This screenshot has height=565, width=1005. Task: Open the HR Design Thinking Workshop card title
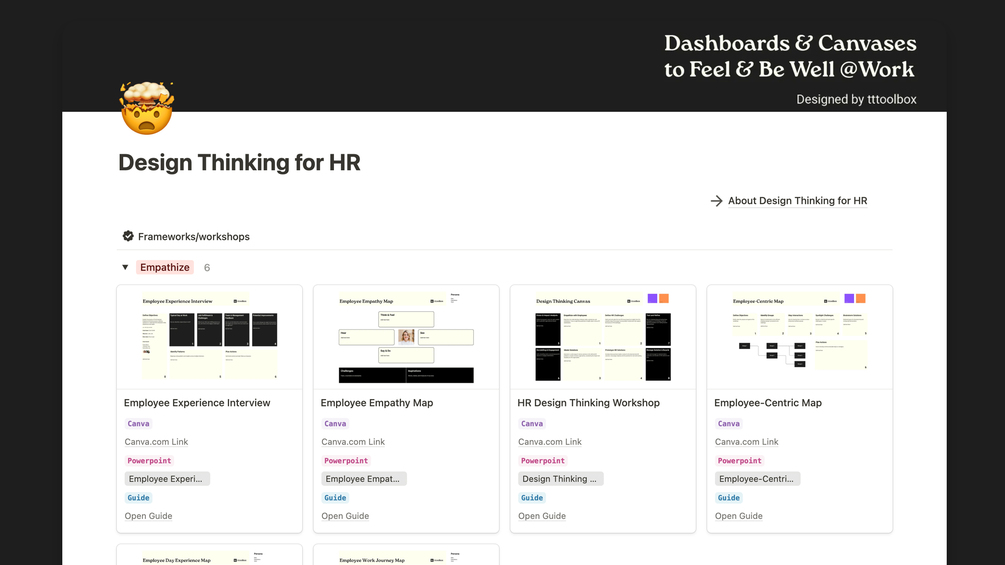click(x=588, y=403)
